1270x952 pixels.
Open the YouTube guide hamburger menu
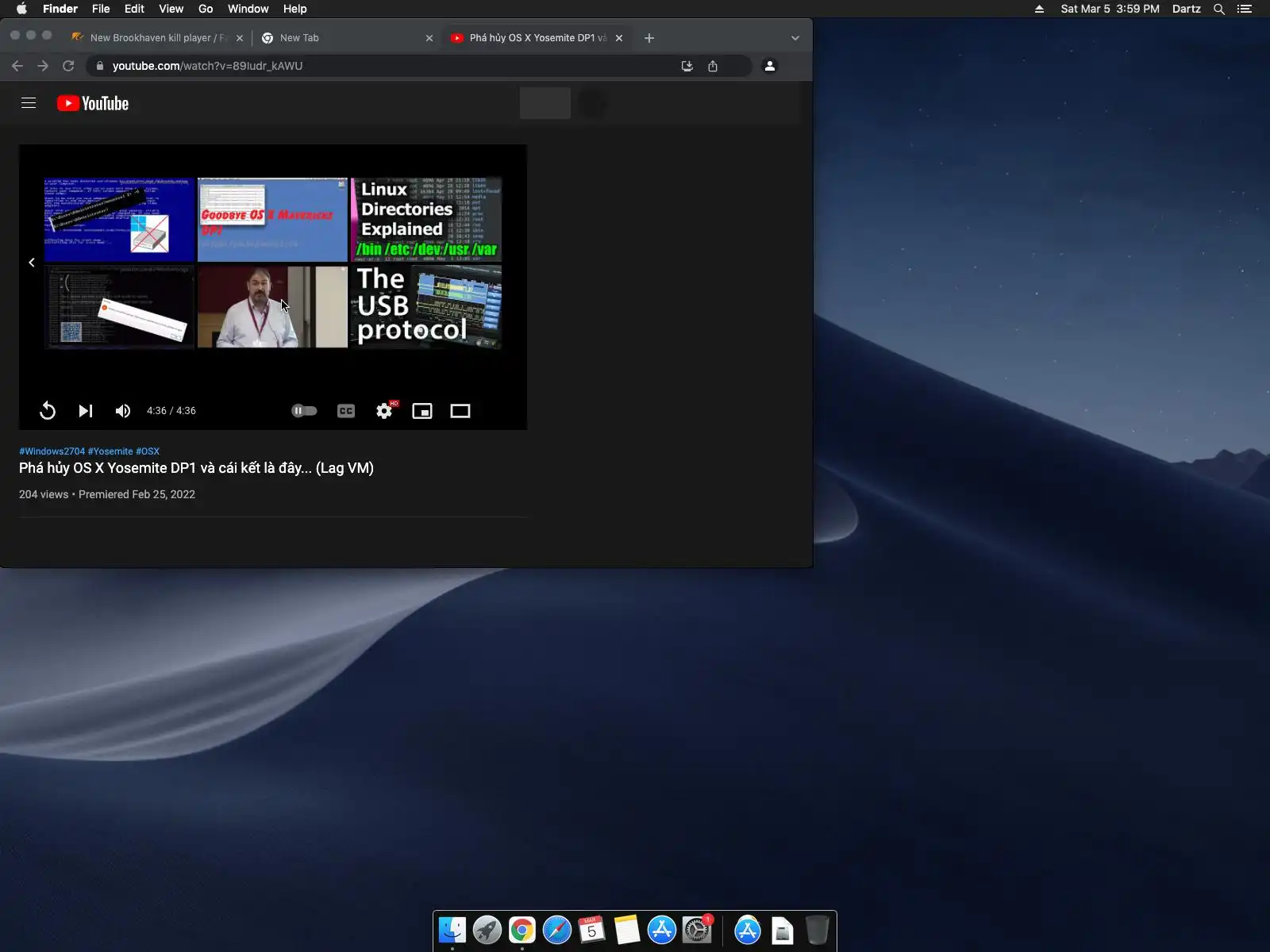click(x=29, y=103)
